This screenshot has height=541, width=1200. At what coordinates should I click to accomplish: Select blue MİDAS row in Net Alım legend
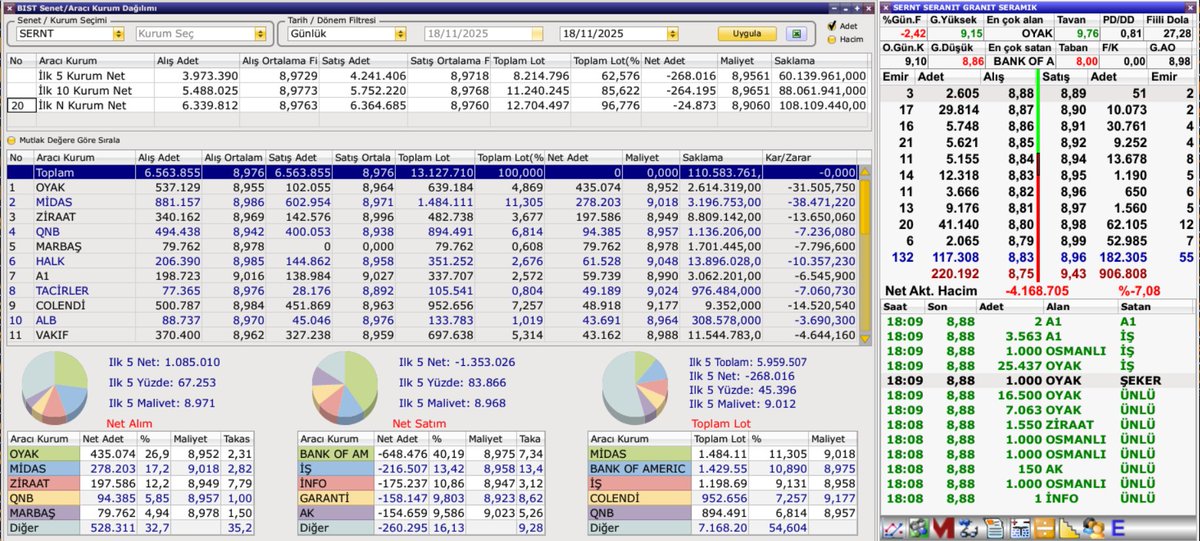click(129, 467)
